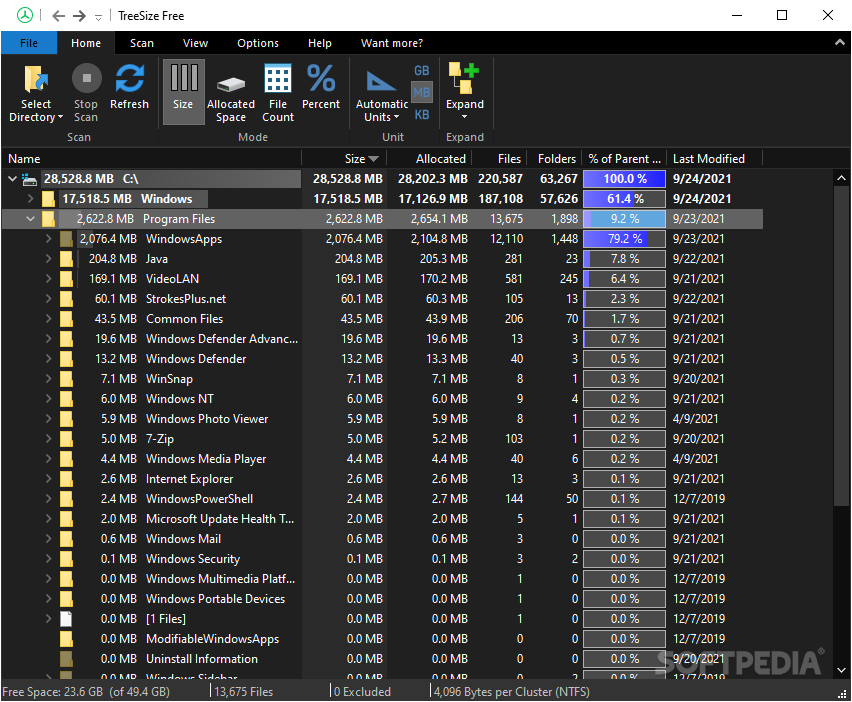Expand the Java folder node

click(x=48, y=259)
